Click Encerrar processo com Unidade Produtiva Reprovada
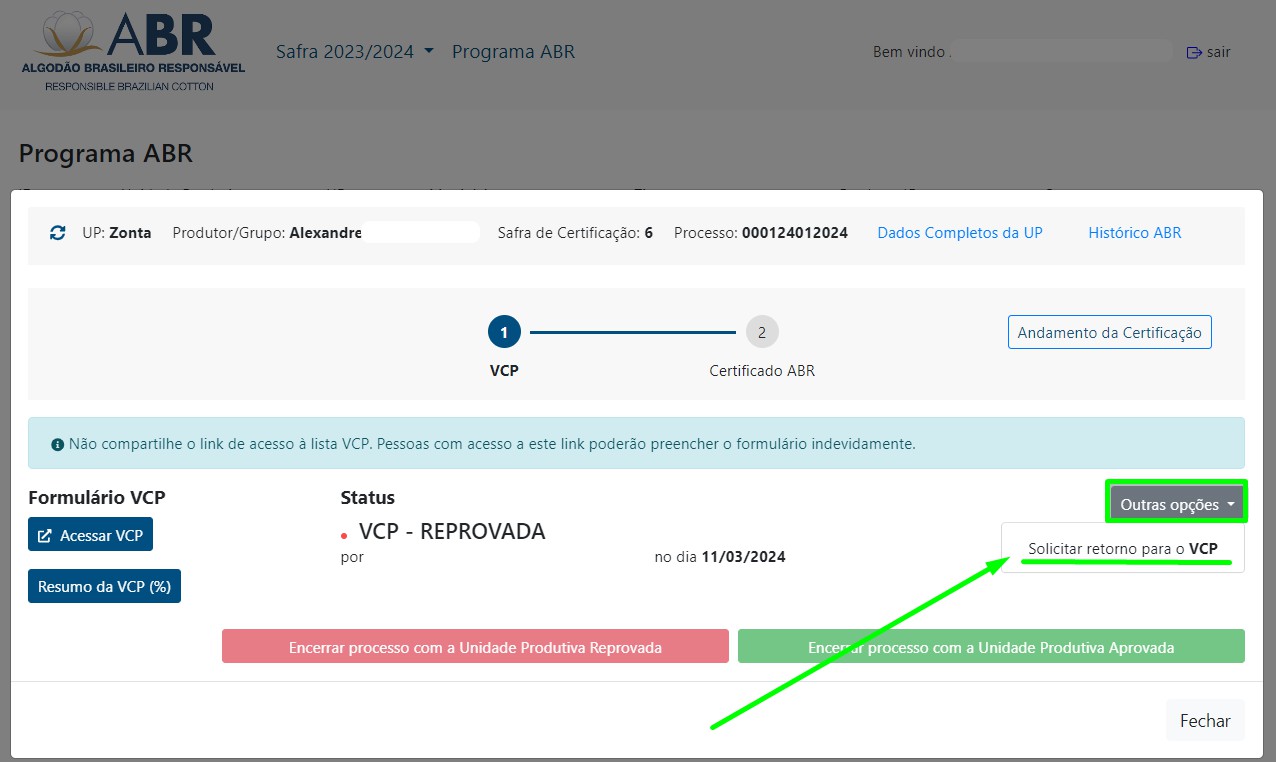1276x762 pixels. click(x=475, y=647)
